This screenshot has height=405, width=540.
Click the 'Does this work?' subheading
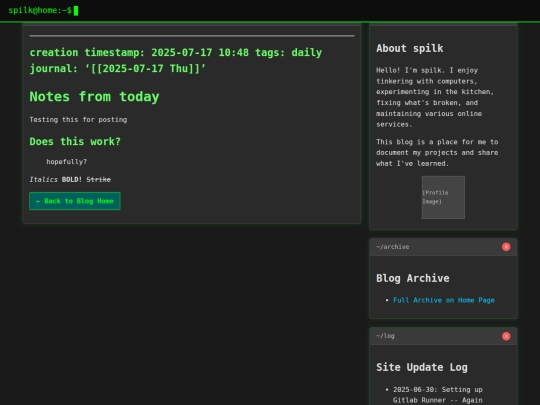(75, 142)
